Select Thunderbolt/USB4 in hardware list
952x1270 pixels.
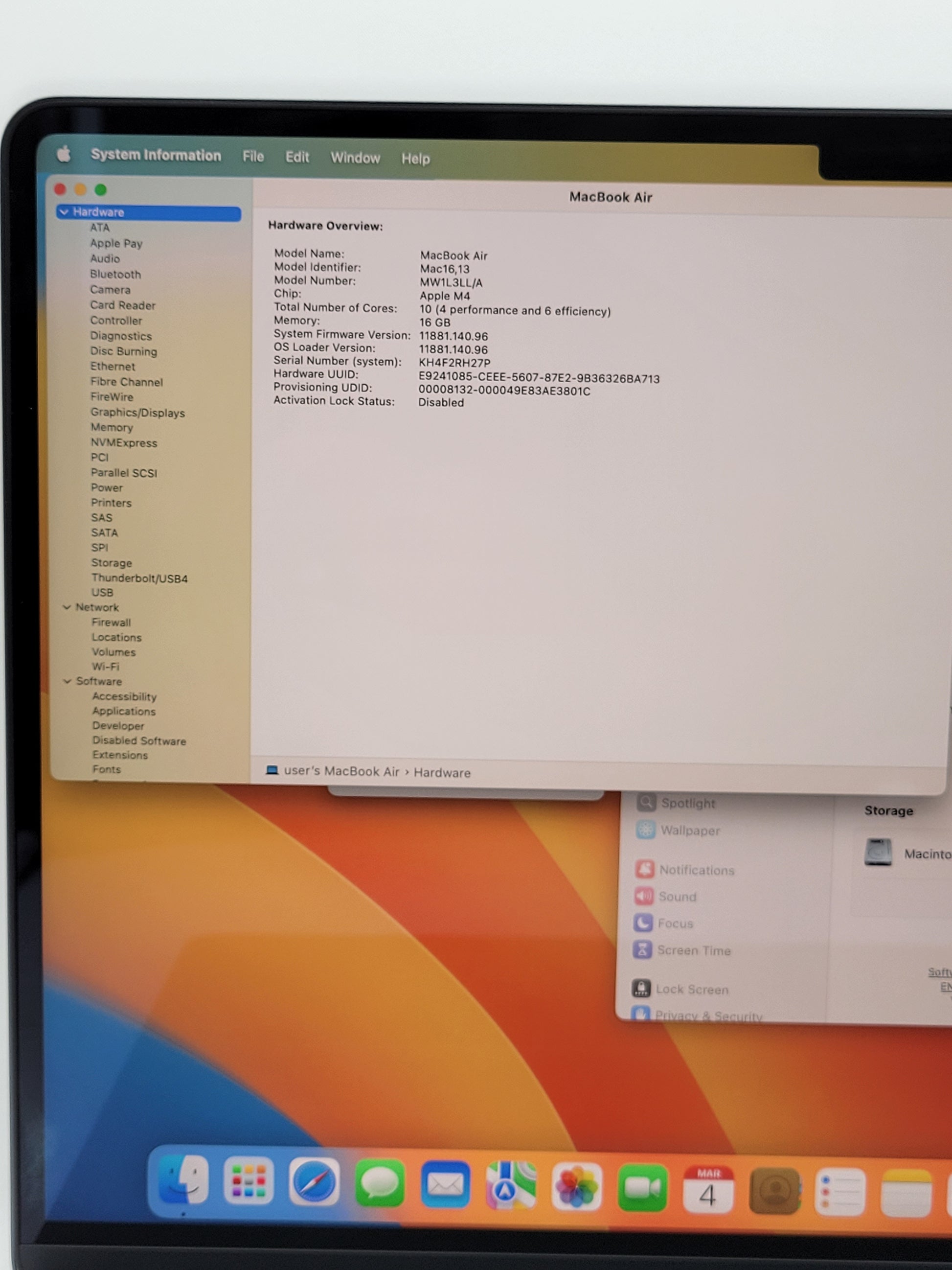point(139,578)
